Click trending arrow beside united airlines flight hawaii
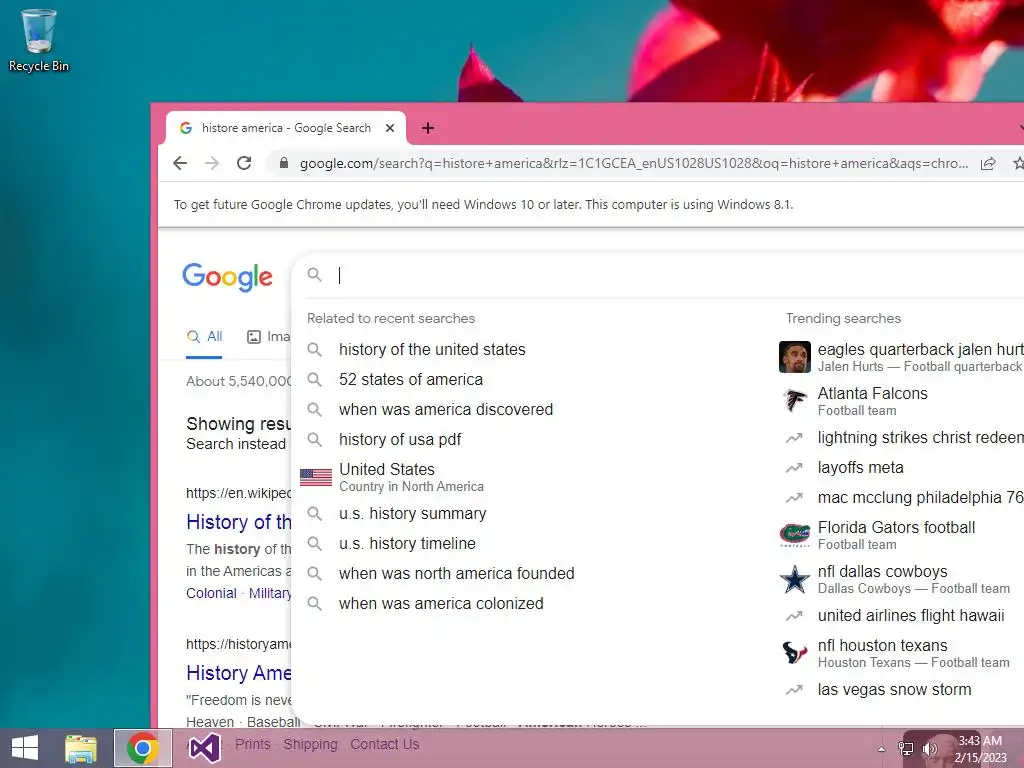 point(794,616)
